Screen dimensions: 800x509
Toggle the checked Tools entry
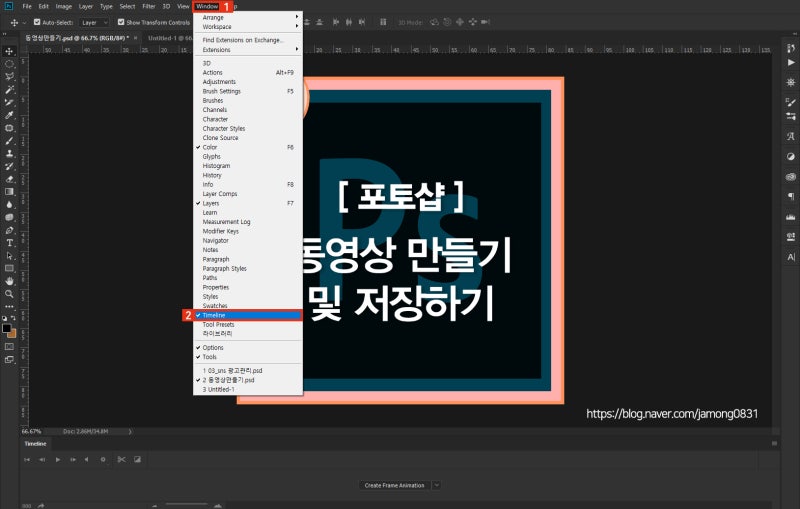point(248,357)
